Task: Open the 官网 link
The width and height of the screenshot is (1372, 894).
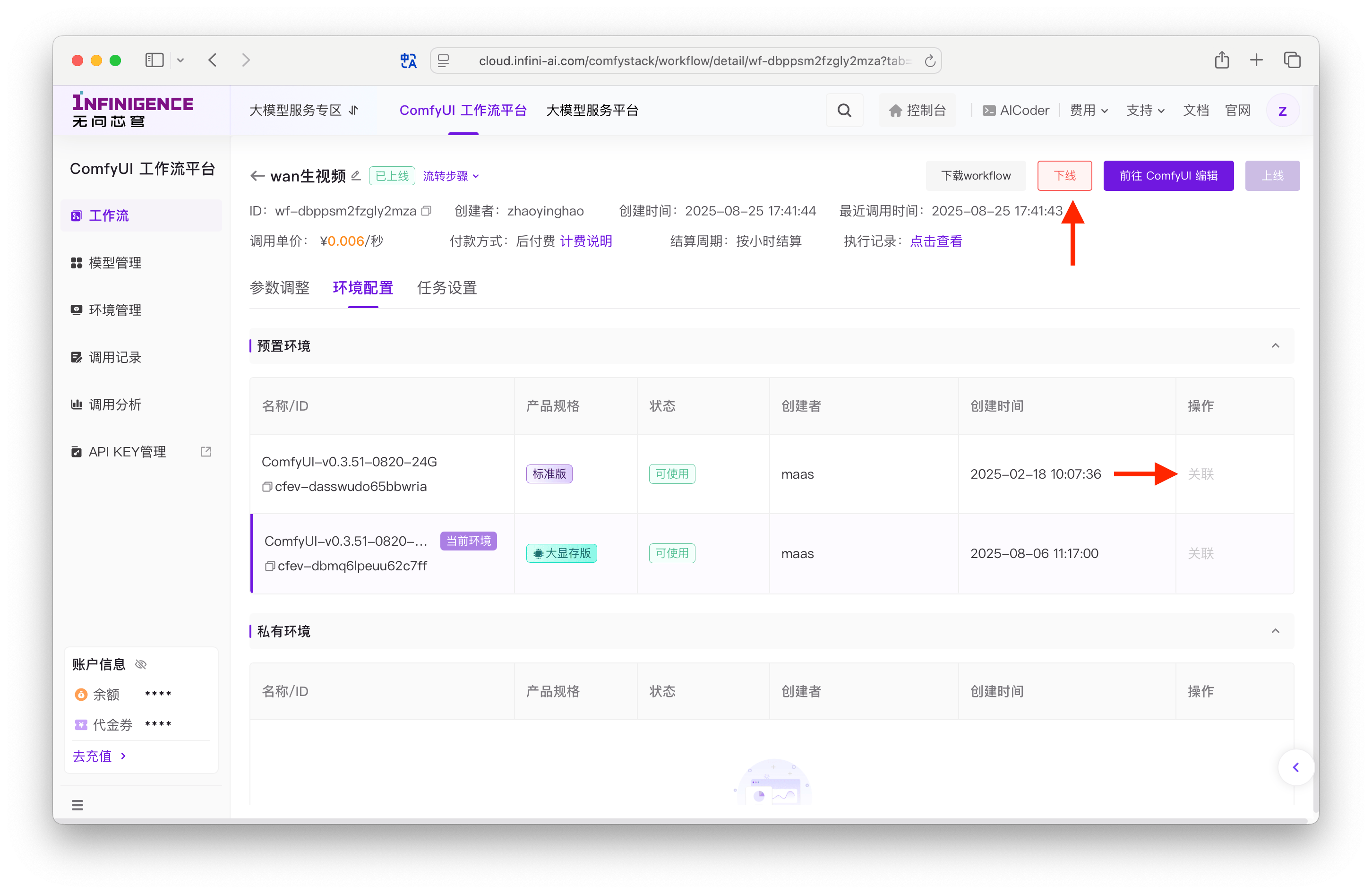Action: click(x=1237, y=110)
